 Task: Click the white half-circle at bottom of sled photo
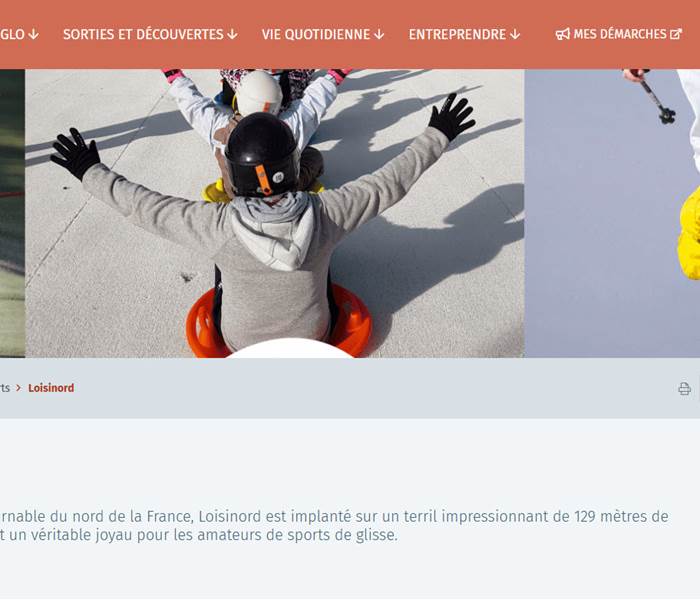coord(290,348)
